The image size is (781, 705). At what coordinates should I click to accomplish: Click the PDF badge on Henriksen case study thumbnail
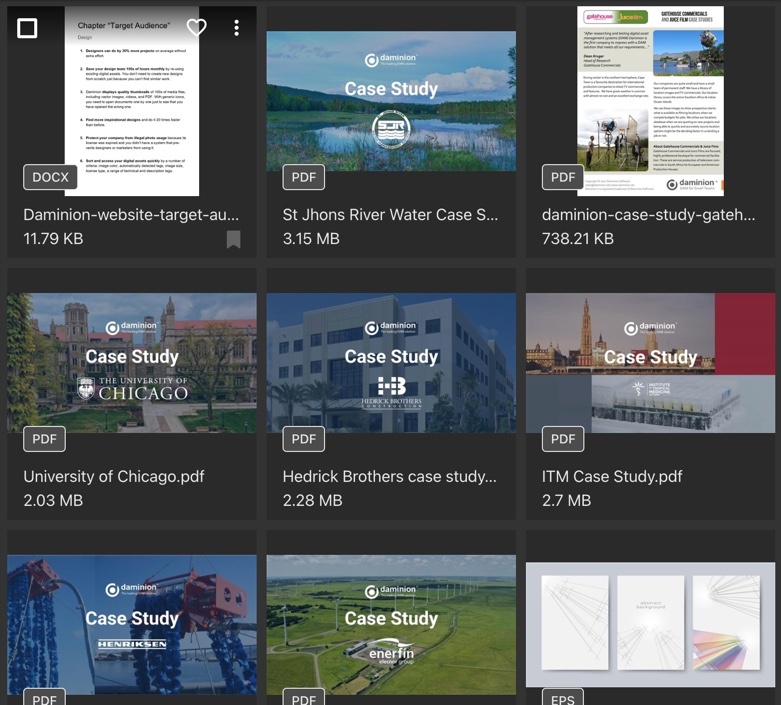[x=44, y=697]
